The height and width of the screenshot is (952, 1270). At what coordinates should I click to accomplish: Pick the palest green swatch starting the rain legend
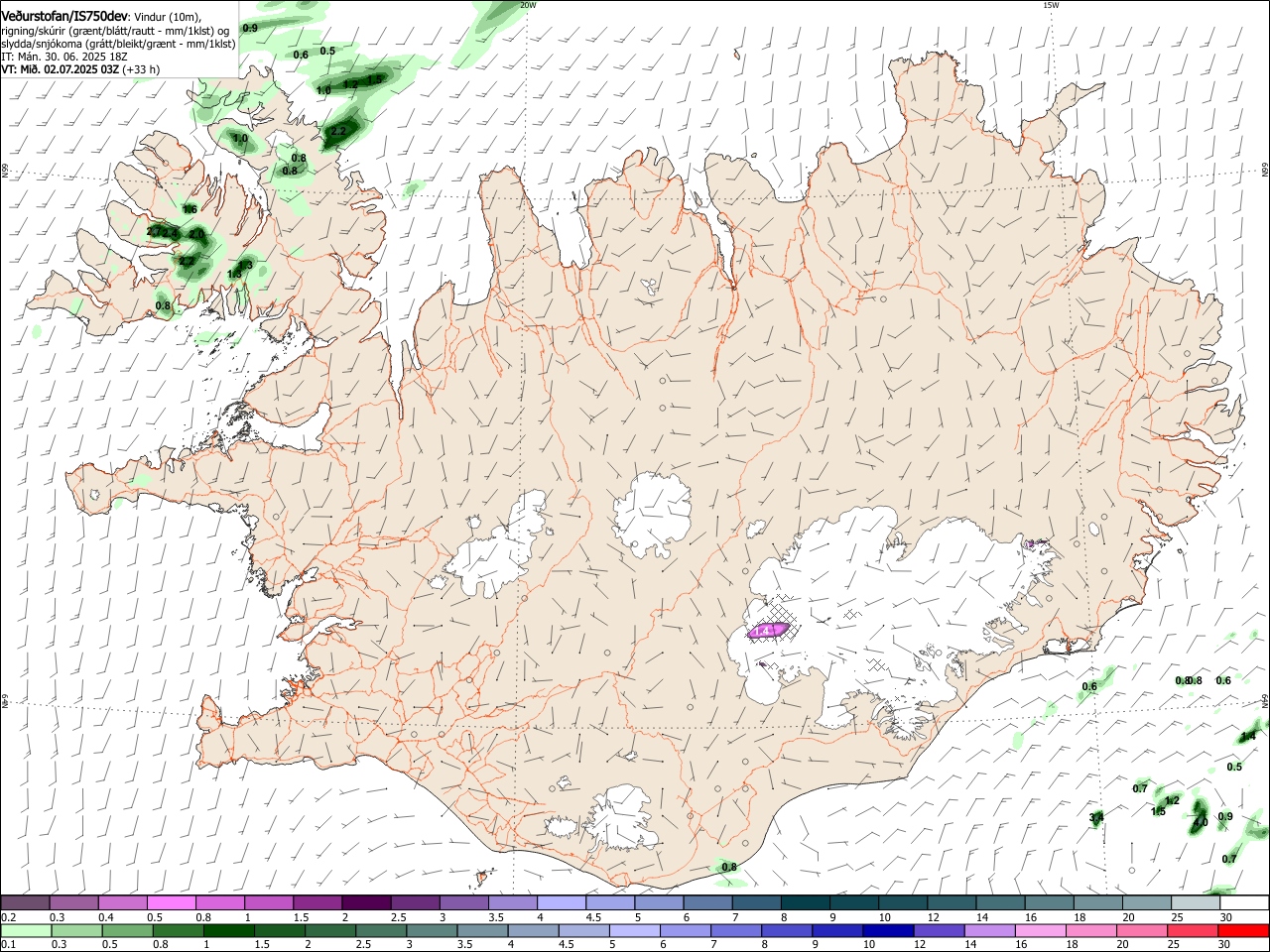click(25, 931)
